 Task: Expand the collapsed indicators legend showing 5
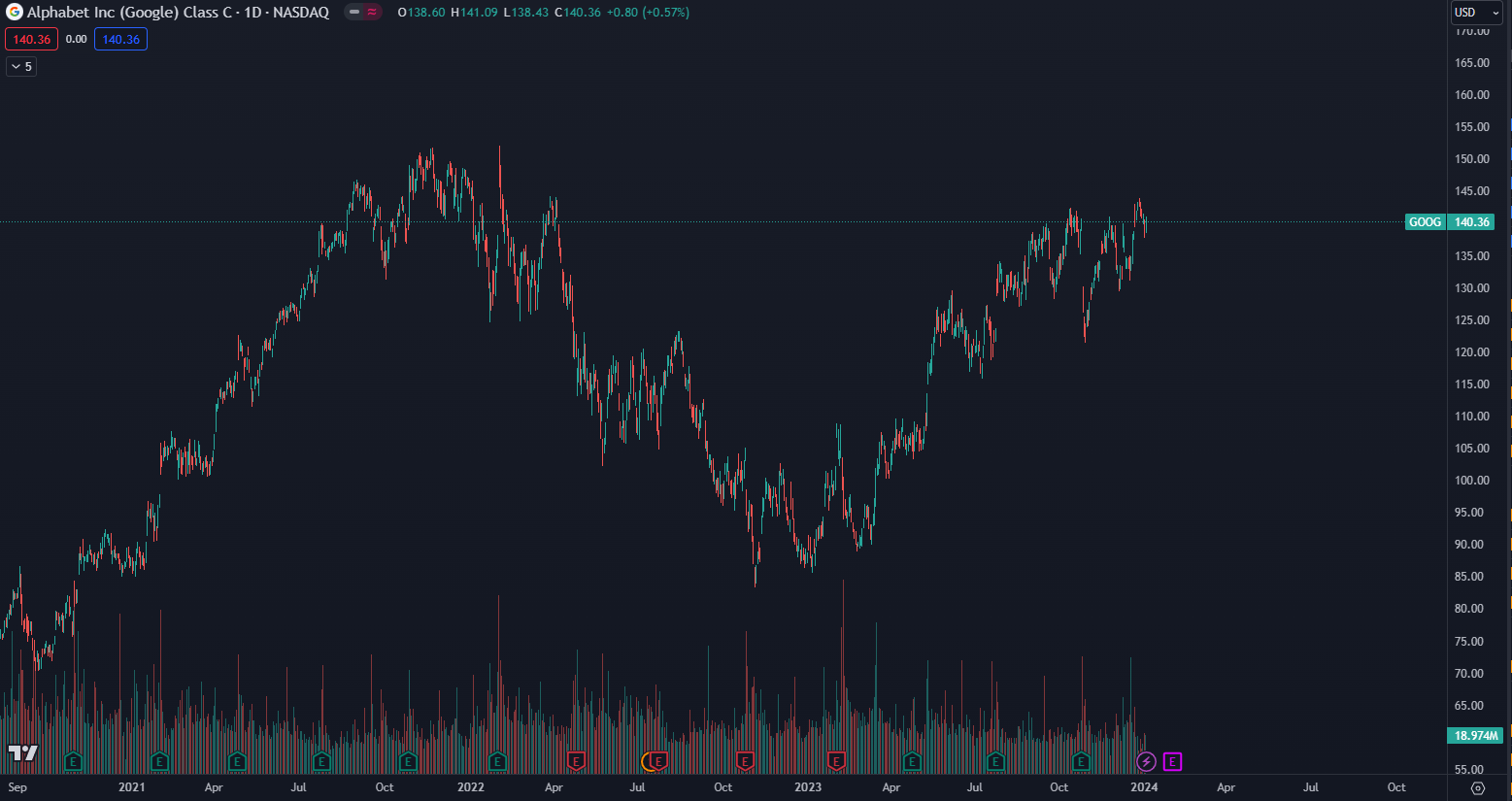[21, 67]
